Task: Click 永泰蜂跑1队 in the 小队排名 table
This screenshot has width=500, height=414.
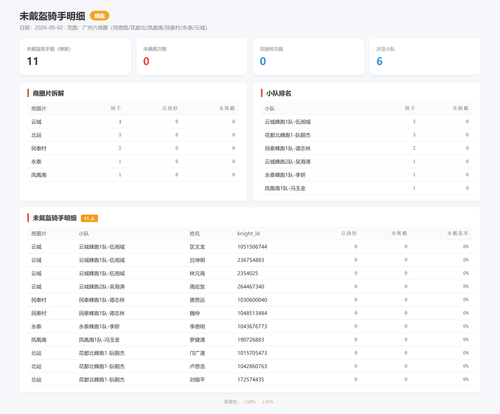Action: point(285,175)
